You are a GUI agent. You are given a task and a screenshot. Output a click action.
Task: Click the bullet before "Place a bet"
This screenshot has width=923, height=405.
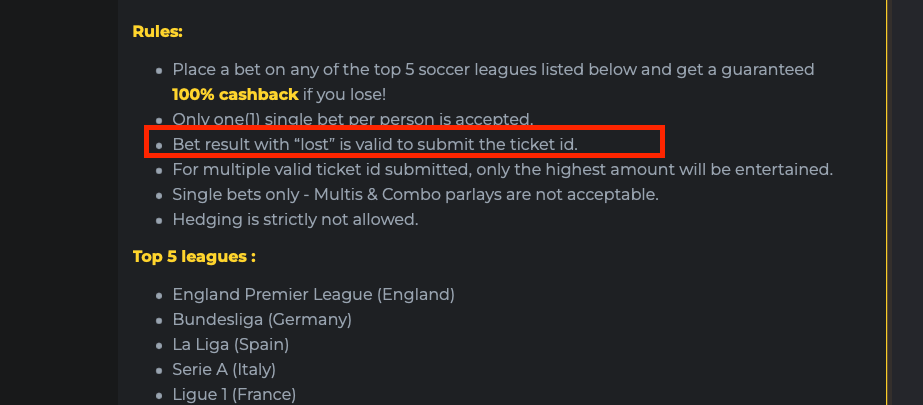[158, 71]
